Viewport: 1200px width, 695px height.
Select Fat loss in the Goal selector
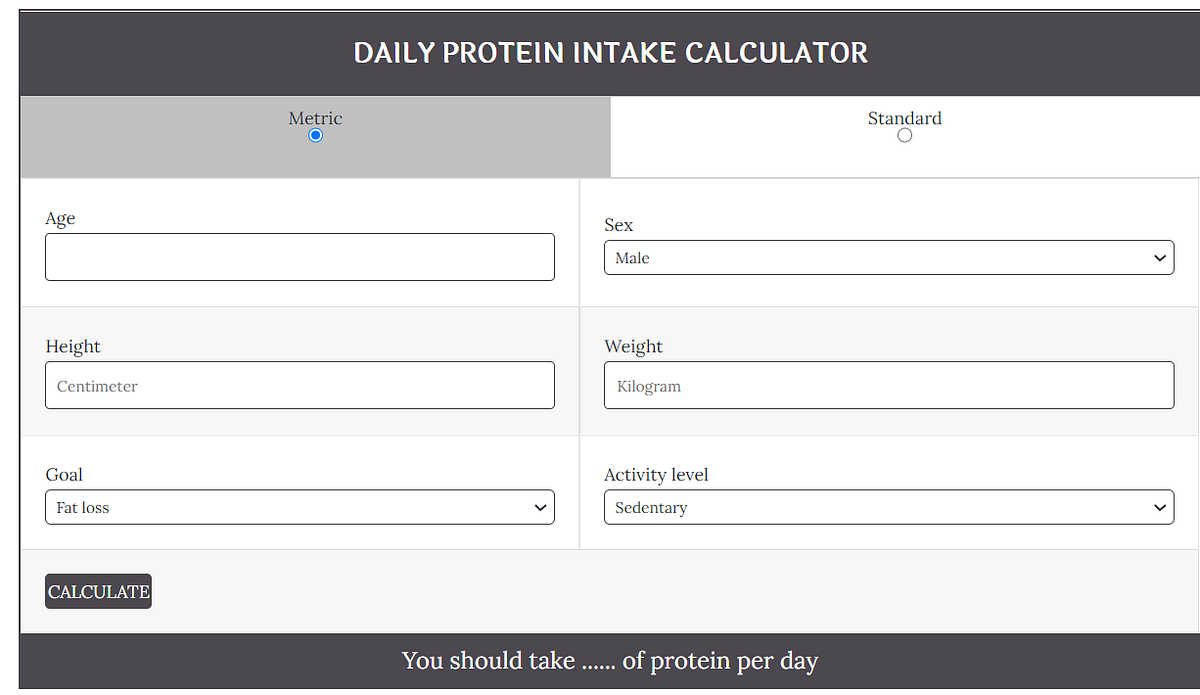(299, 507)
